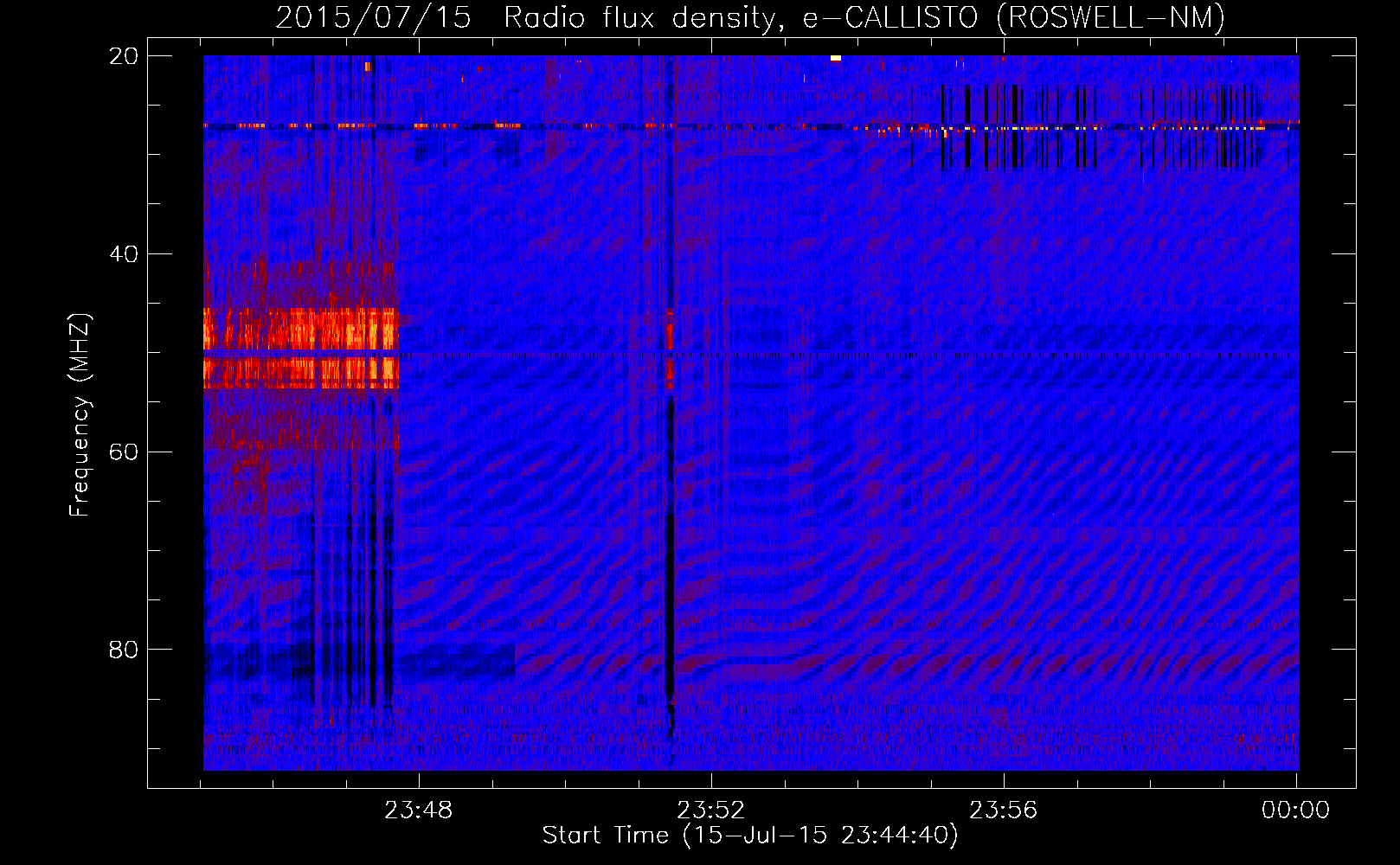Click the 'Frequency (MHZ)' axis label
The height and width of the screenshot is (865, 1400).
[x=80, y=415]
